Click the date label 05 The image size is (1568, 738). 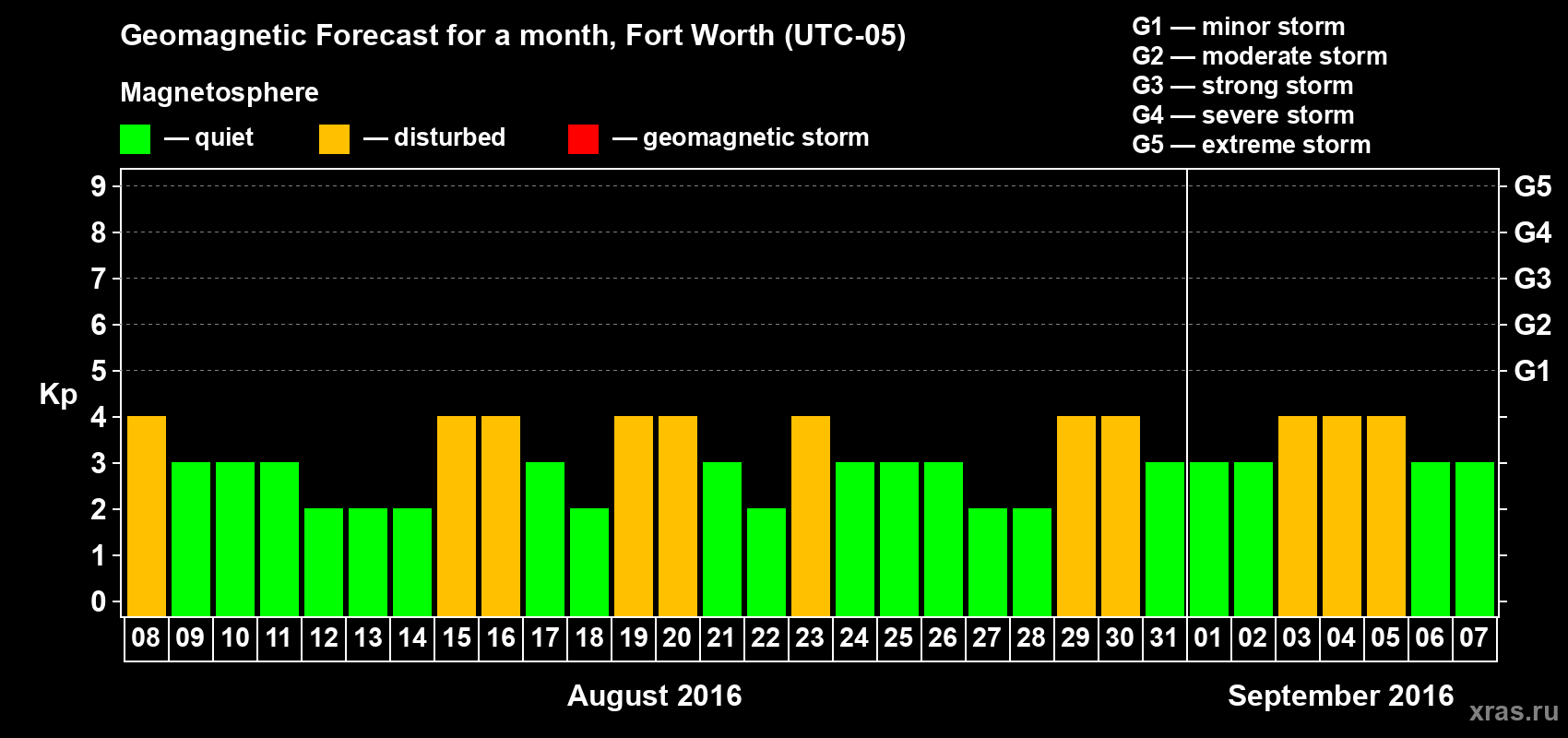[x=1385, y=638]
